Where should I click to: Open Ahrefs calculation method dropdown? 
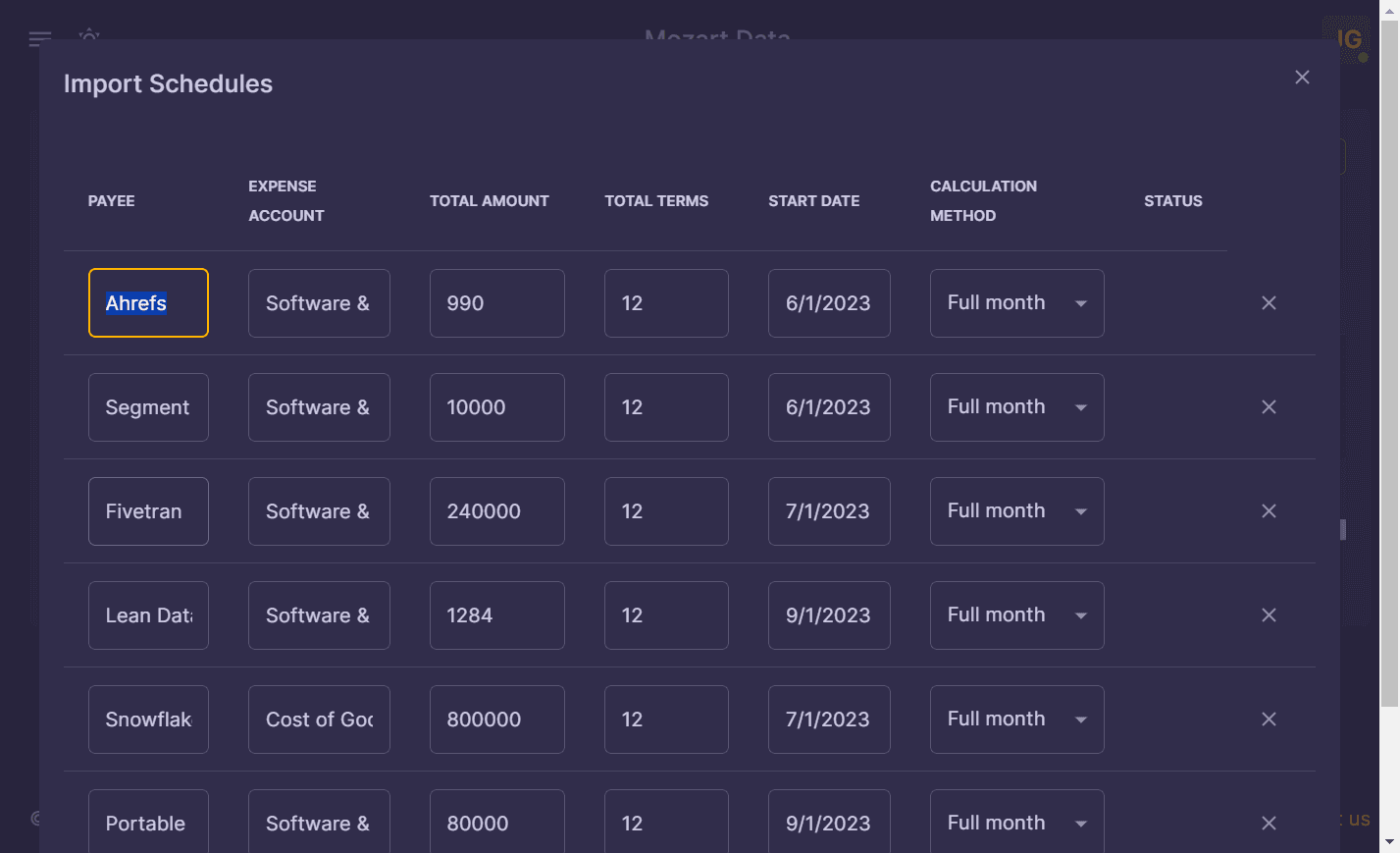(1016, 303)
